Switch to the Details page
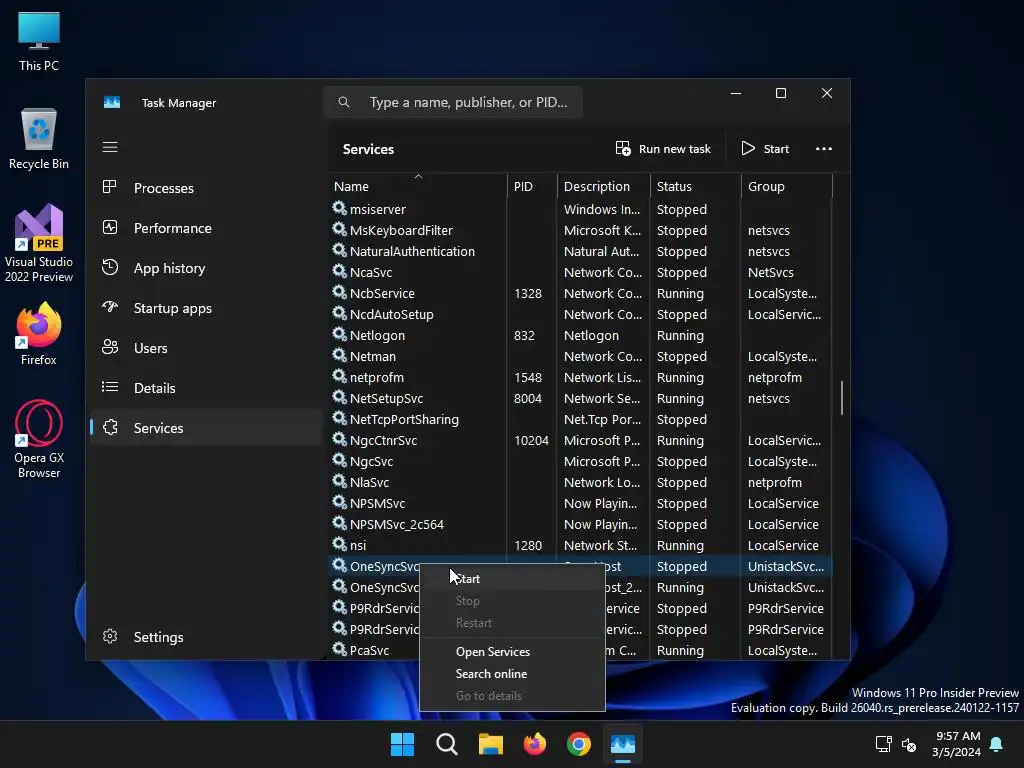This screenshot has width=1024, height=768. click(205, 388)
